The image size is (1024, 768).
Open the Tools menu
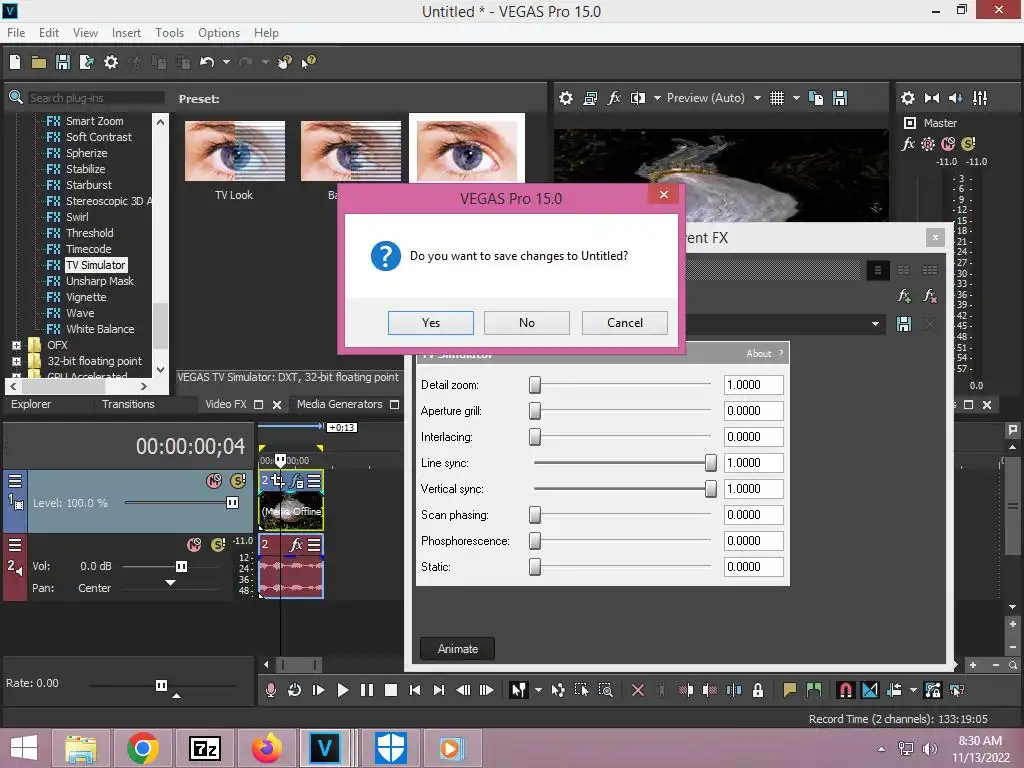tap(169, 33)
